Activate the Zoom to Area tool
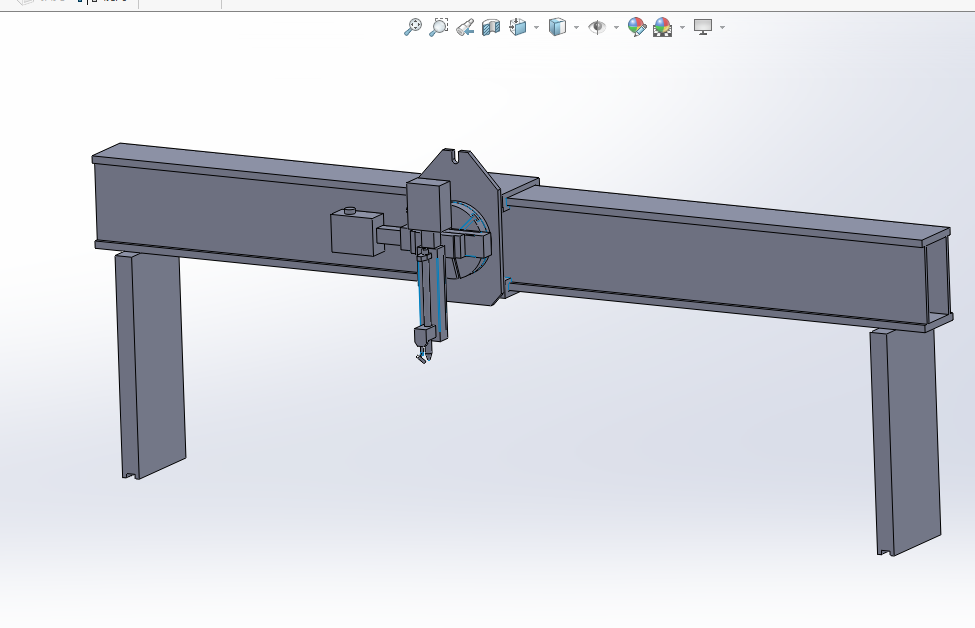The height and width of the screenshot is (628, 975). coord(439,27)
